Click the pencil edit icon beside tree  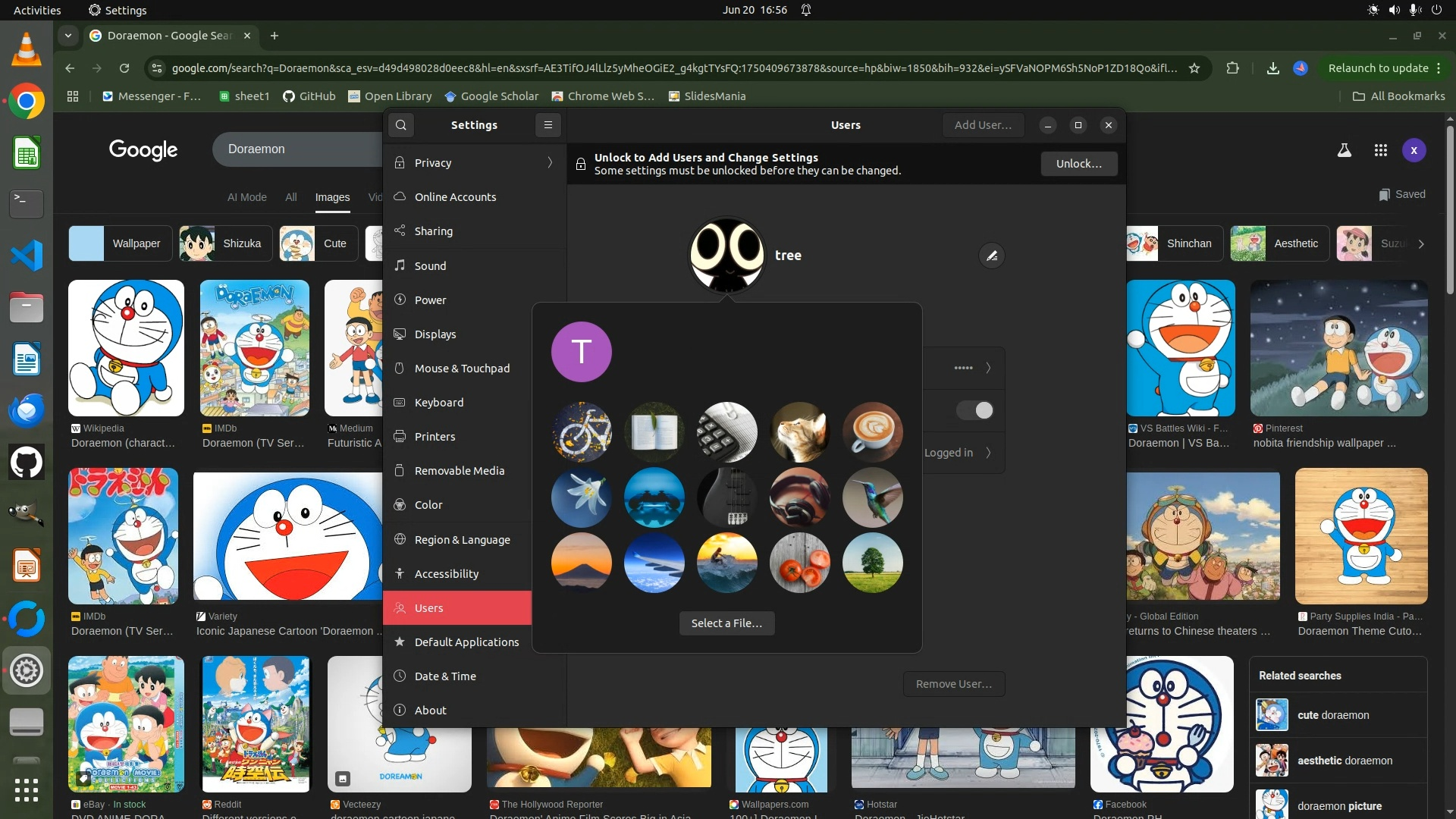[991, 256]
